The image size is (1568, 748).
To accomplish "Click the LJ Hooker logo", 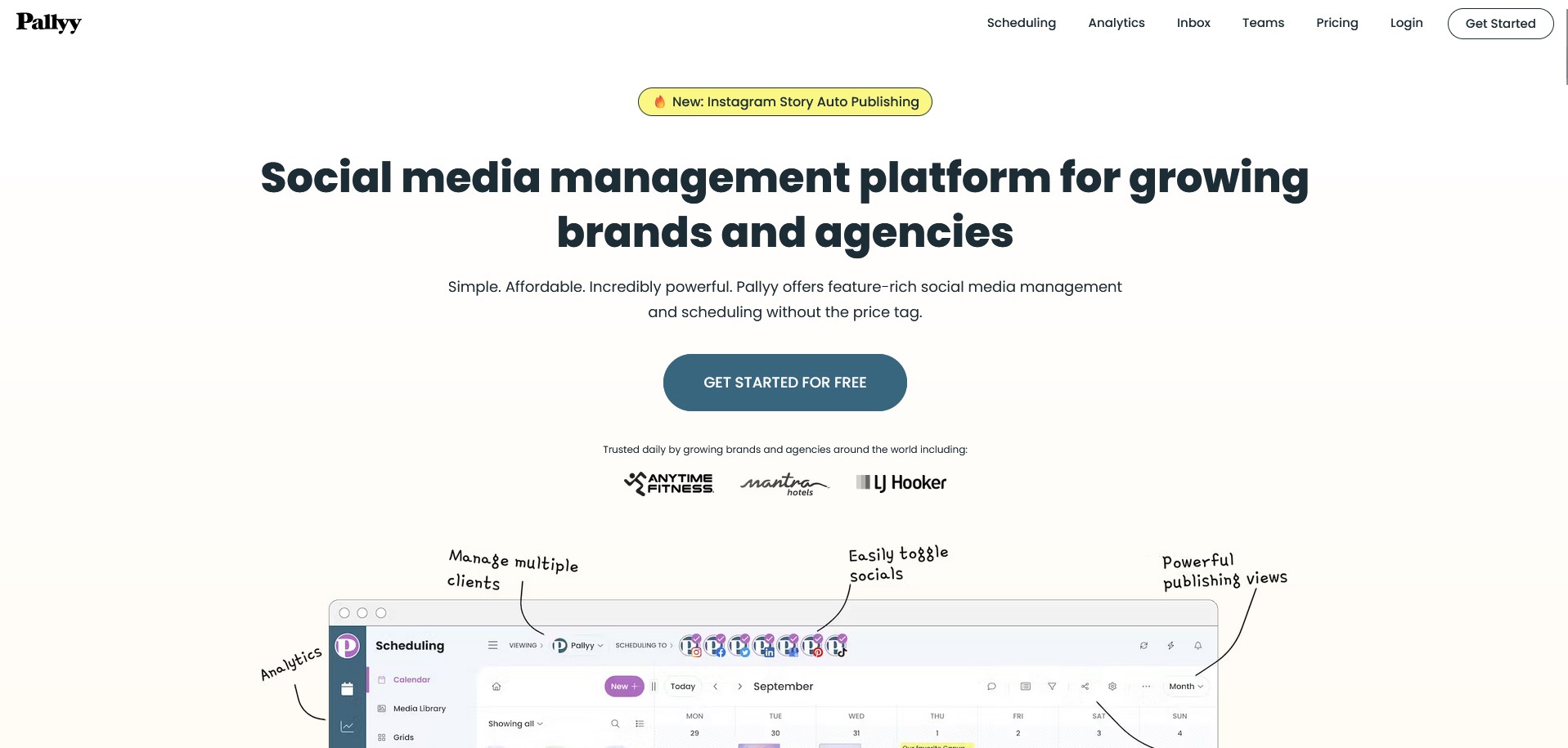I will pos(901,482).
